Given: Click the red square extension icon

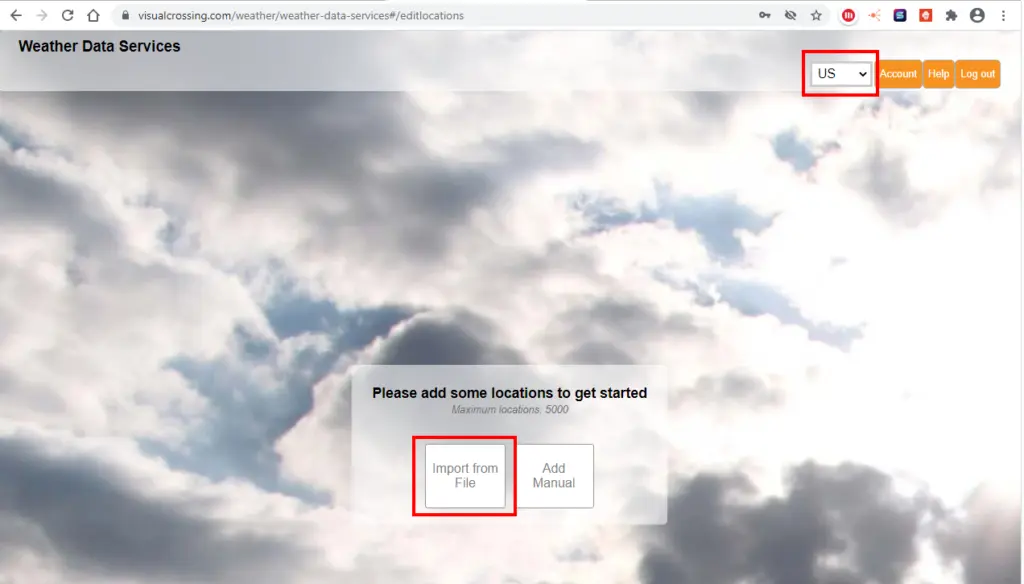Looking at the screenshot, I should click(925, 16).
